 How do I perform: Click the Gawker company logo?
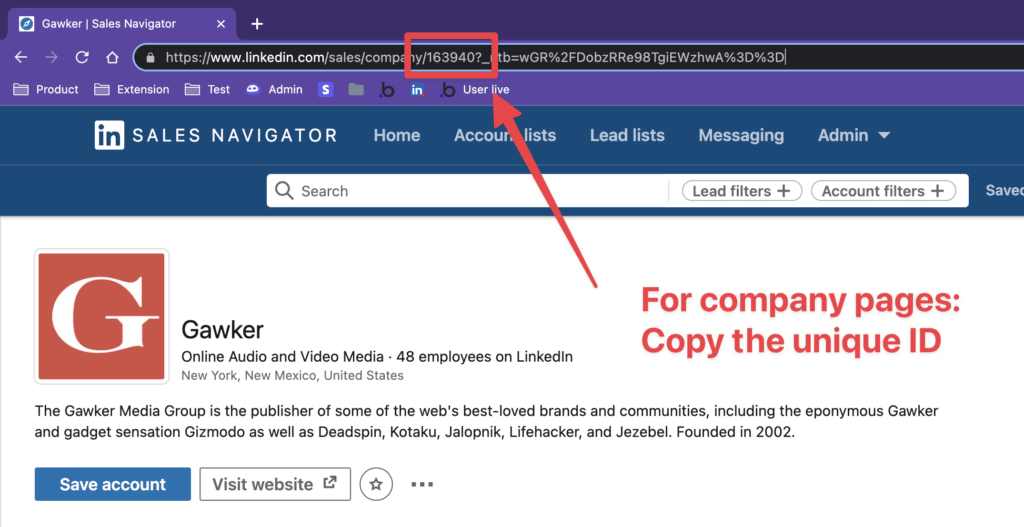[x=101, y=316]
